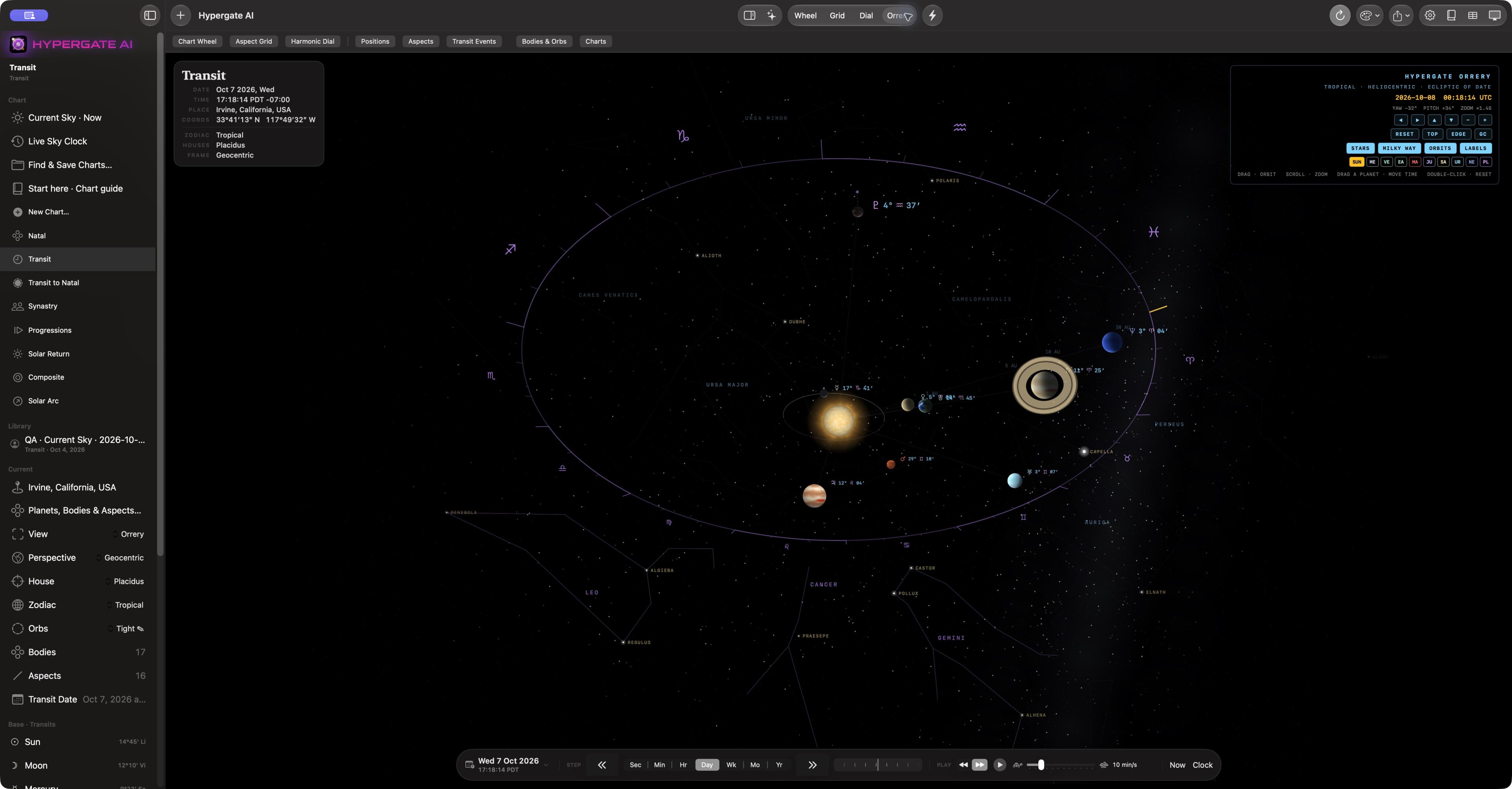Change Perspective from Geocentric
Image resolution: width=1512 pixels, height=789 pixels.
[x=120, y=558]
